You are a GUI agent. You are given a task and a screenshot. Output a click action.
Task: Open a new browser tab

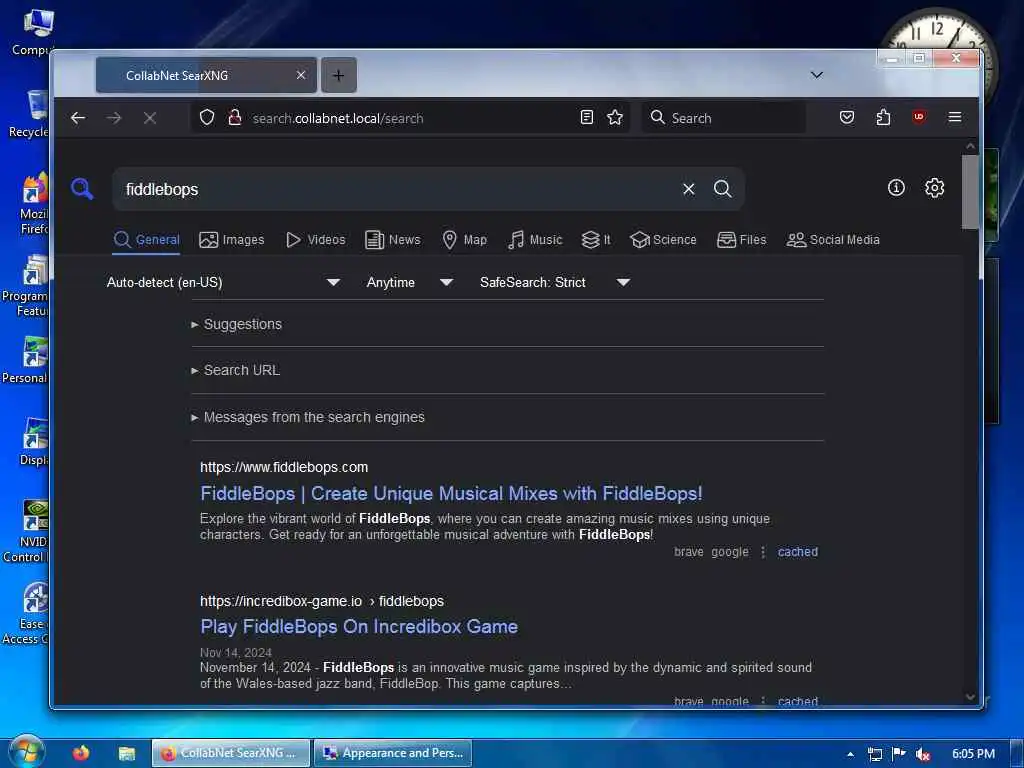click(338, 76)
